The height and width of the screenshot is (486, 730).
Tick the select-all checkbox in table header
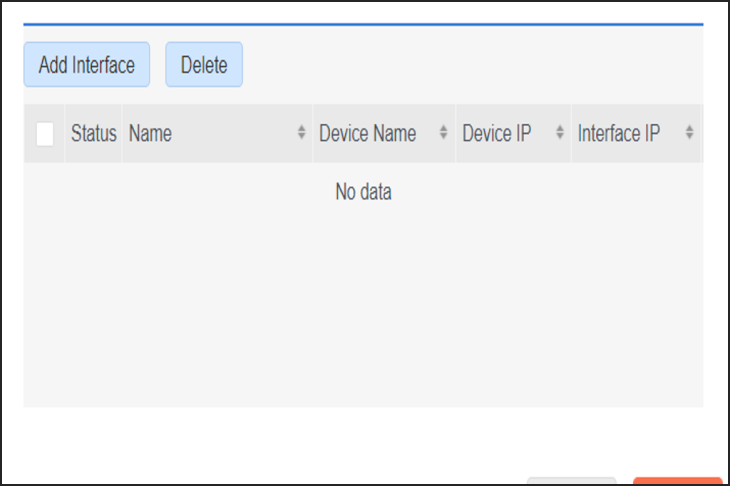click(45, 134)
